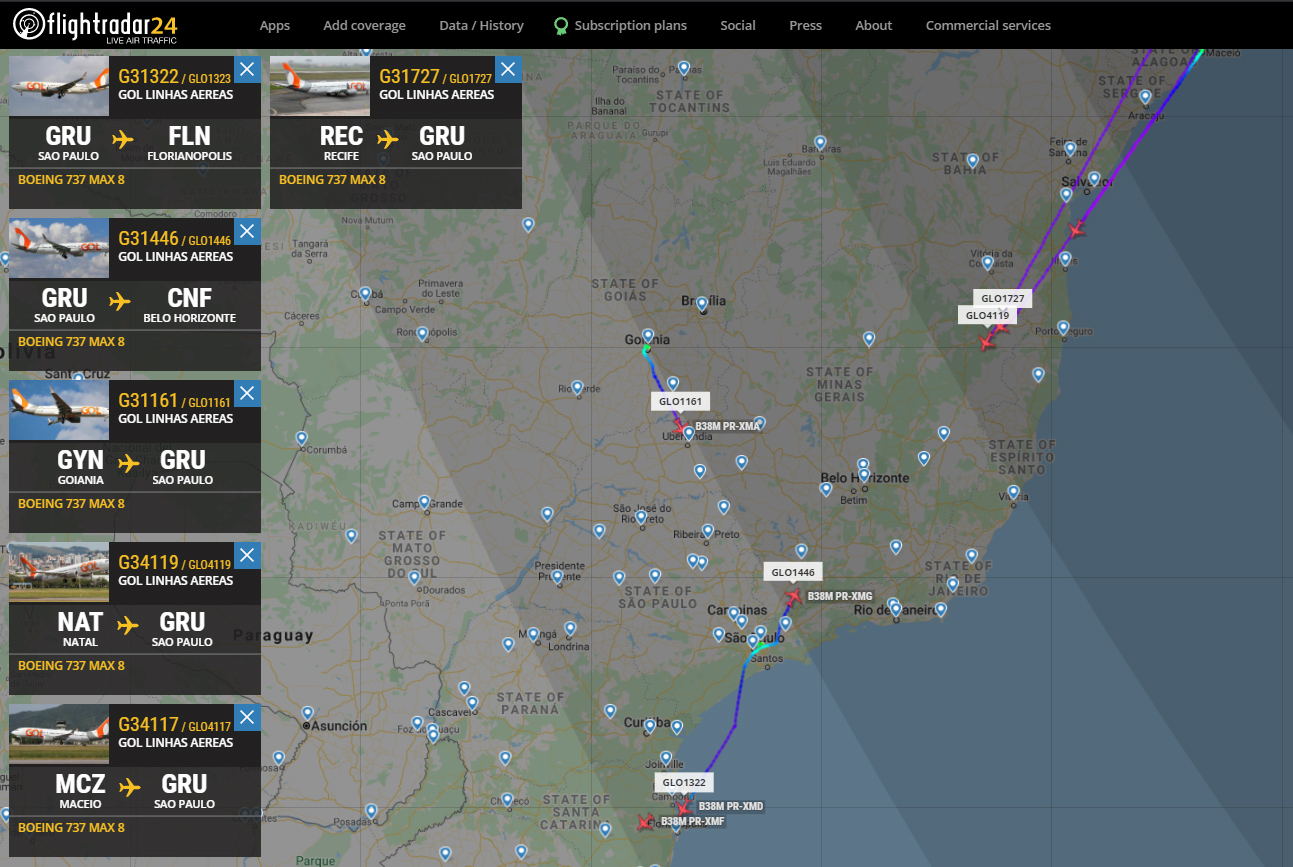This screenshot has height=867, width=1293.
Task: Click MCZ MACEIO origin text
Action: click(80, 790)
